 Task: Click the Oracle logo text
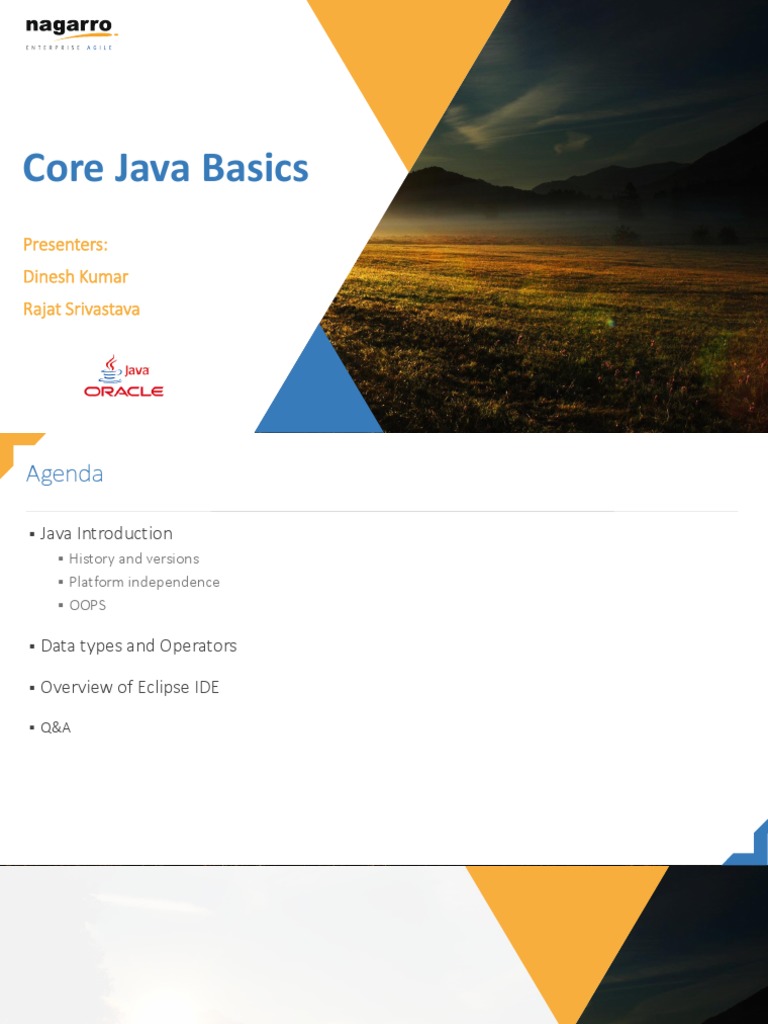pyautogui.click(x=123, y=391)
